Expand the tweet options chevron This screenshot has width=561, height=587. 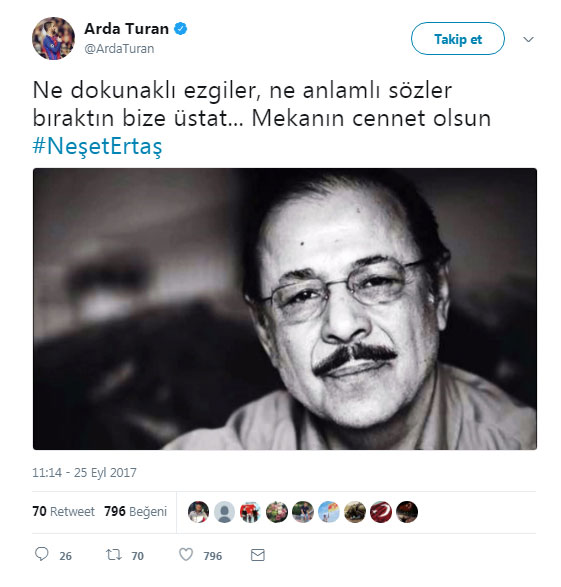tap(528, 39)
